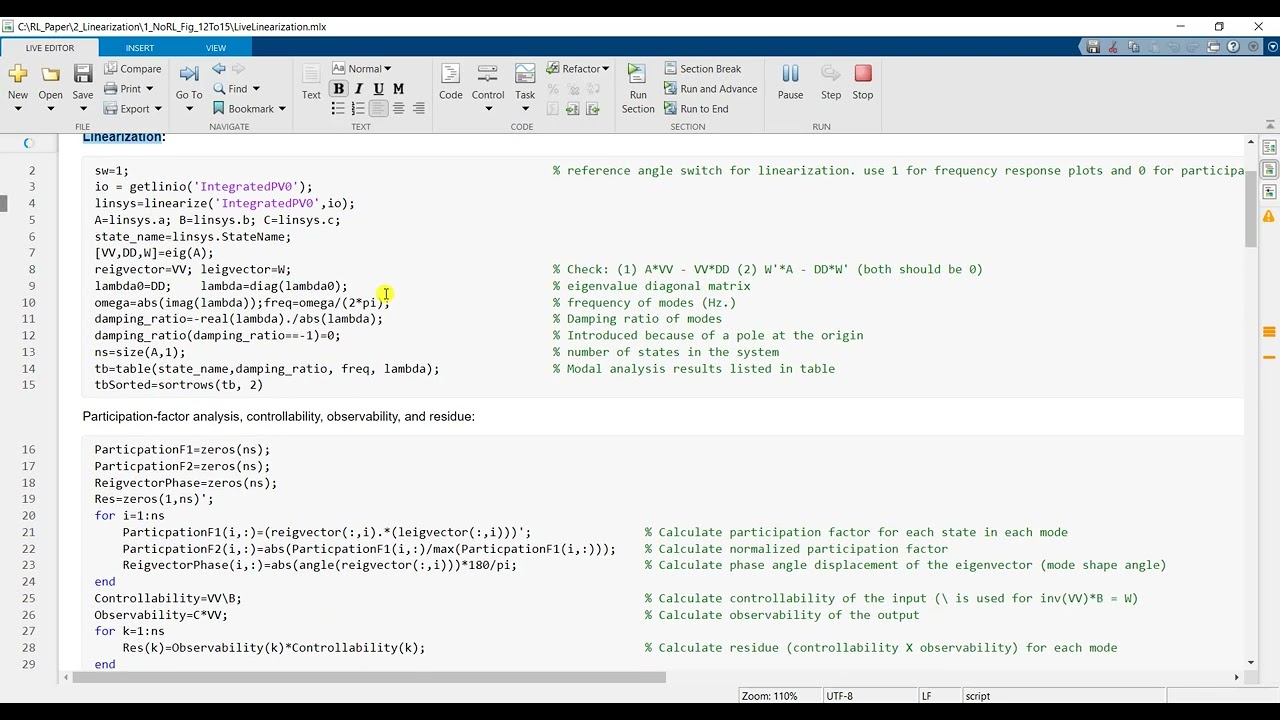Open the Save options dropdown arrow
Screen dimensions: 1280x720
[83, 108]
